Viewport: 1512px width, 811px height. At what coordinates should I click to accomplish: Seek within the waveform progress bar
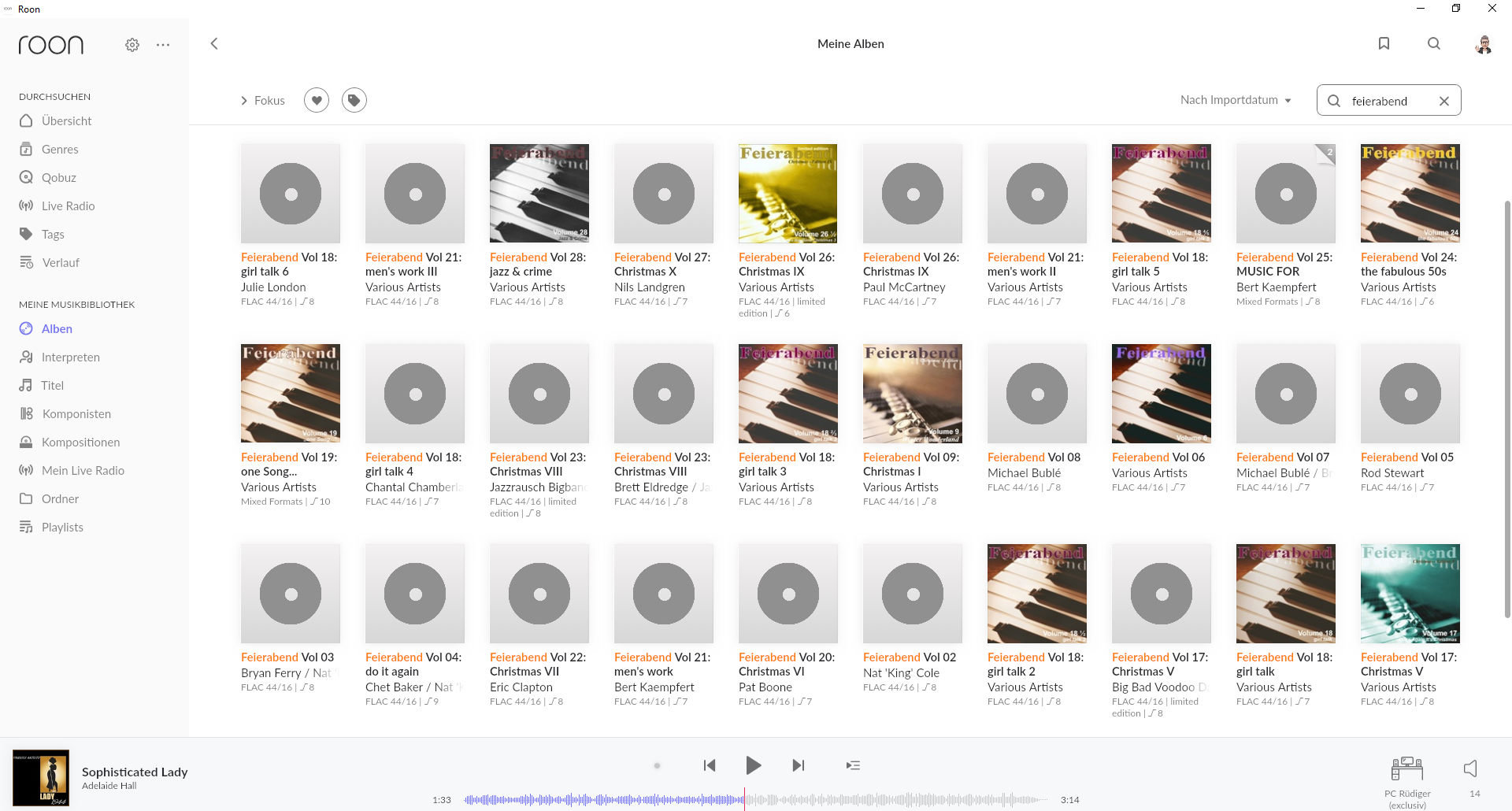click(x=756, y=800)
